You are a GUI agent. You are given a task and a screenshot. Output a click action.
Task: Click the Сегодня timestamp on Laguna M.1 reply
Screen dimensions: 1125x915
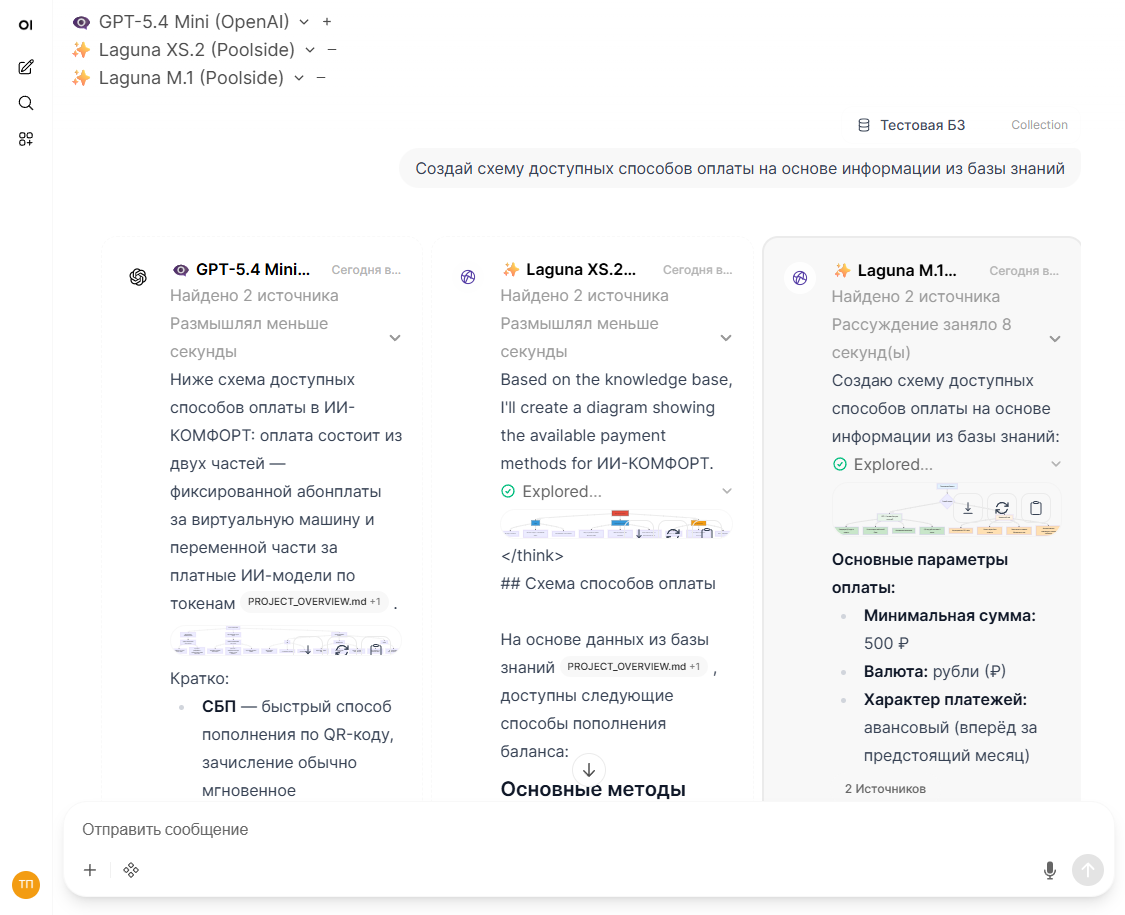(x=1024, y=271)
